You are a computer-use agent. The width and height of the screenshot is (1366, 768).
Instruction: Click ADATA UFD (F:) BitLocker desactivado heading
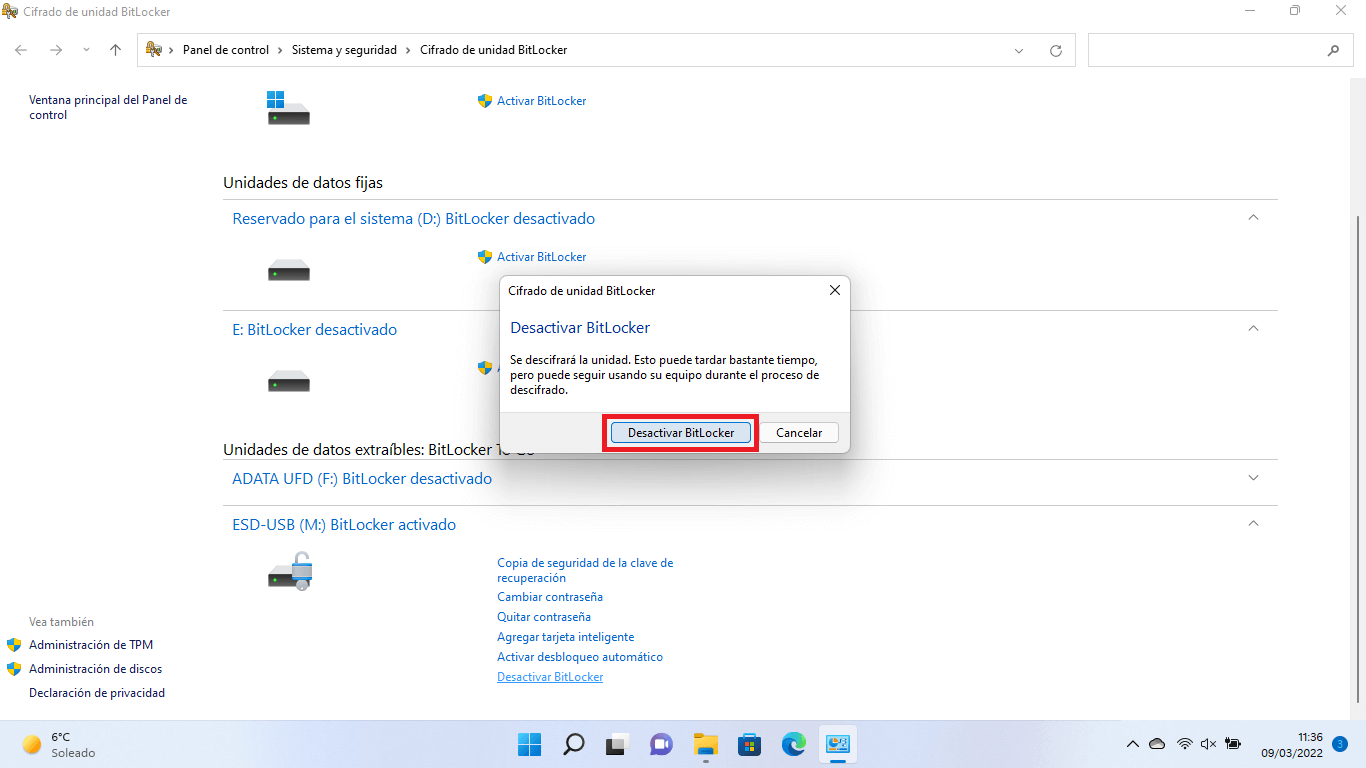[362, 478]
